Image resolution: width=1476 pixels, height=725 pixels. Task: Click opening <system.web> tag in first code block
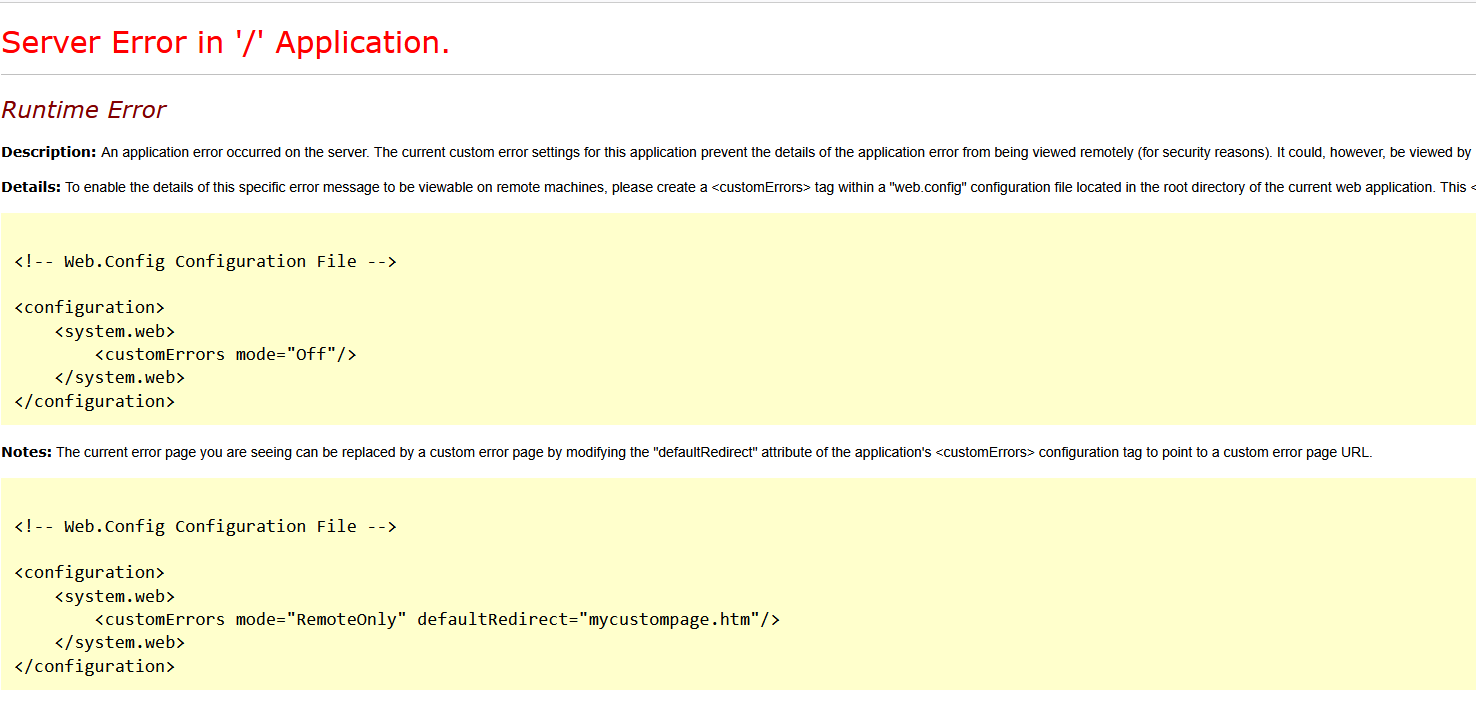coord(115,331)
